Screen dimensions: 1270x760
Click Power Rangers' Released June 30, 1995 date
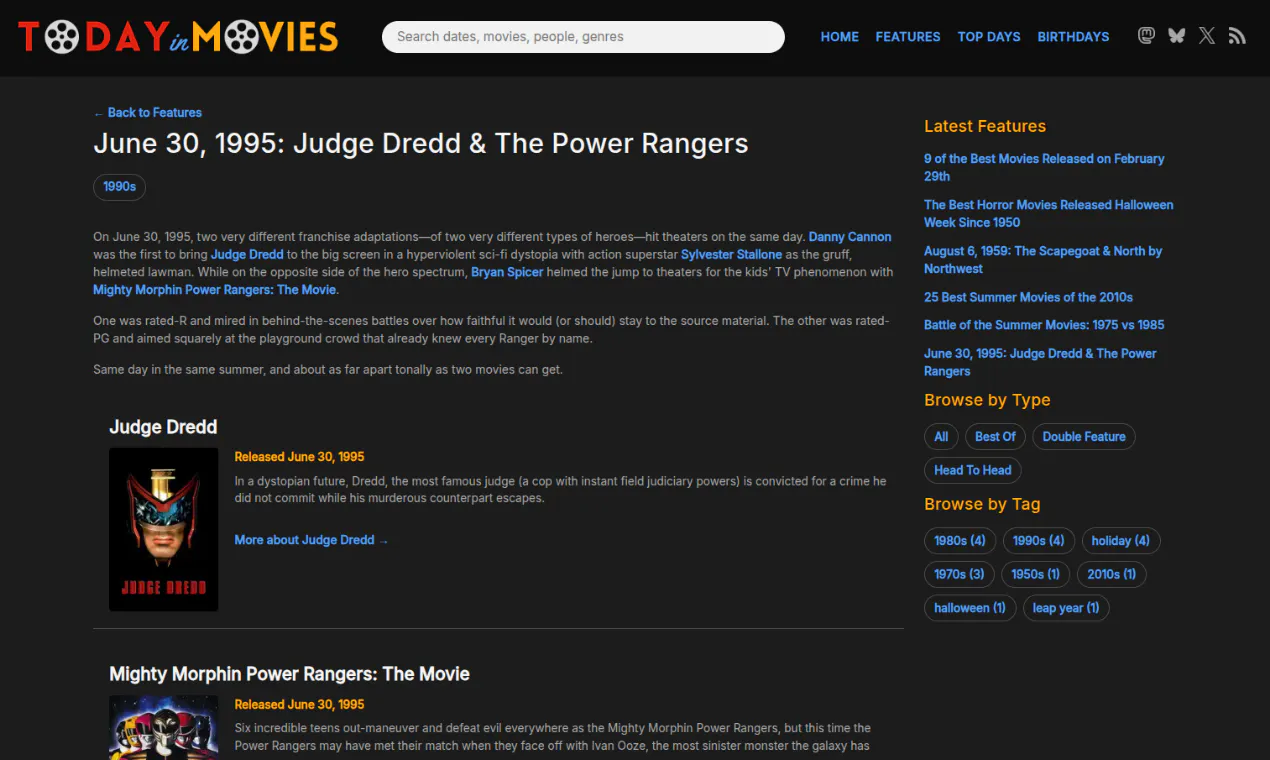click(299, 705)
